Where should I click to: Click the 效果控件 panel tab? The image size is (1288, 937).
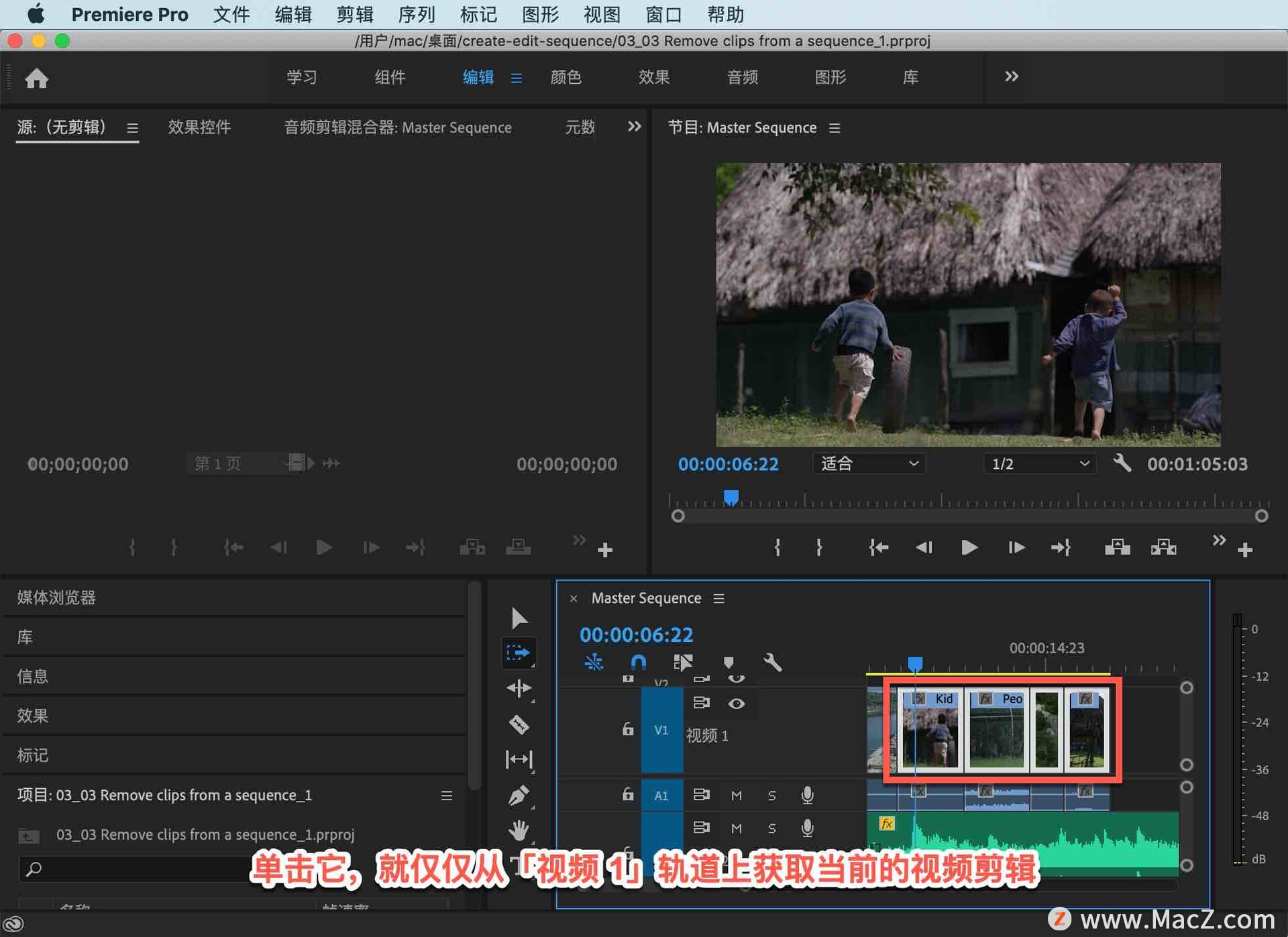(199, 127)
